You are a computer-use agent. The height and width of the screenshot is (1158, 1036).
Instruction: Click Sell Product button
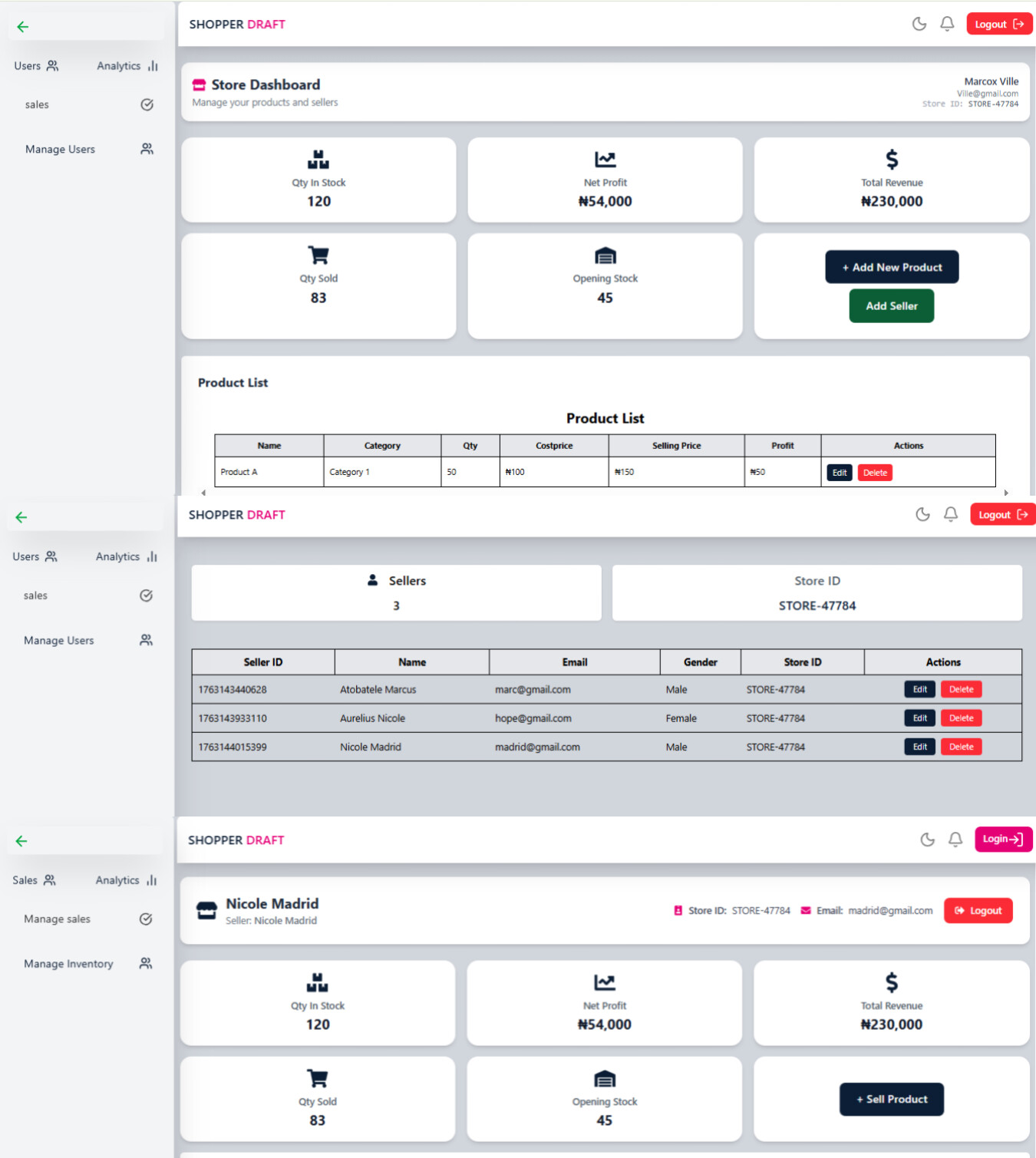[x=892, y=1099]
